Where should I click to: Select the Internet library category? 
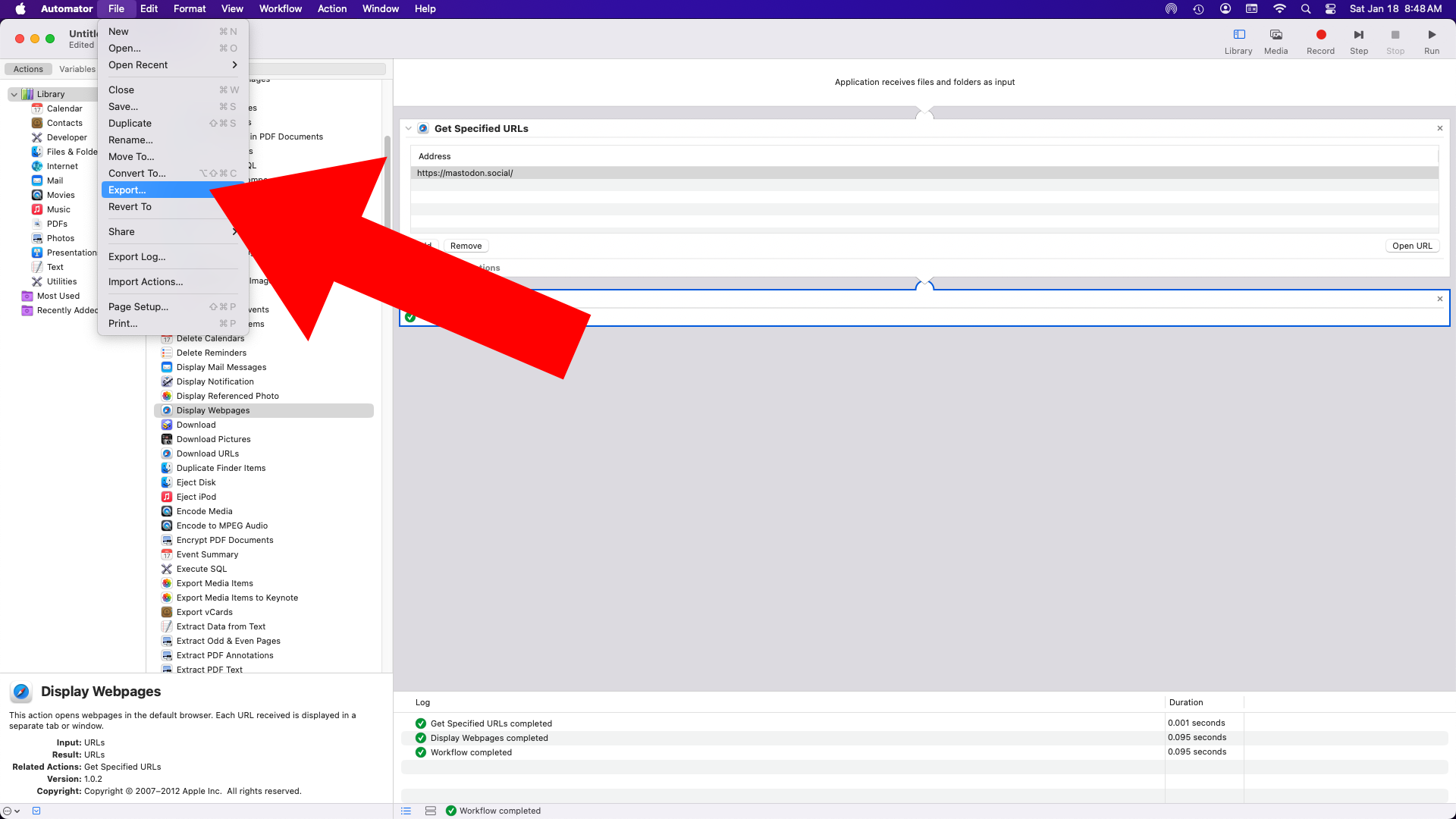pos(62,166)
